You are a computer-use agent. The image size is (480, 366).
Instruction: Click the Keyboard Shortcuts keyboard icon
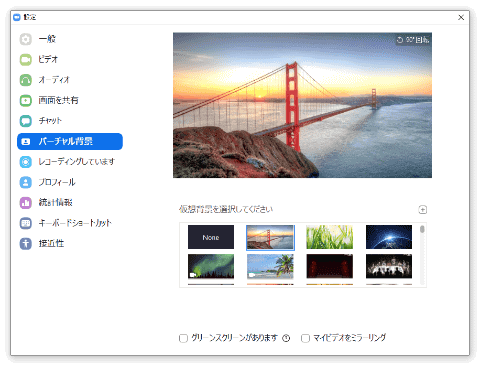[26, 223]
